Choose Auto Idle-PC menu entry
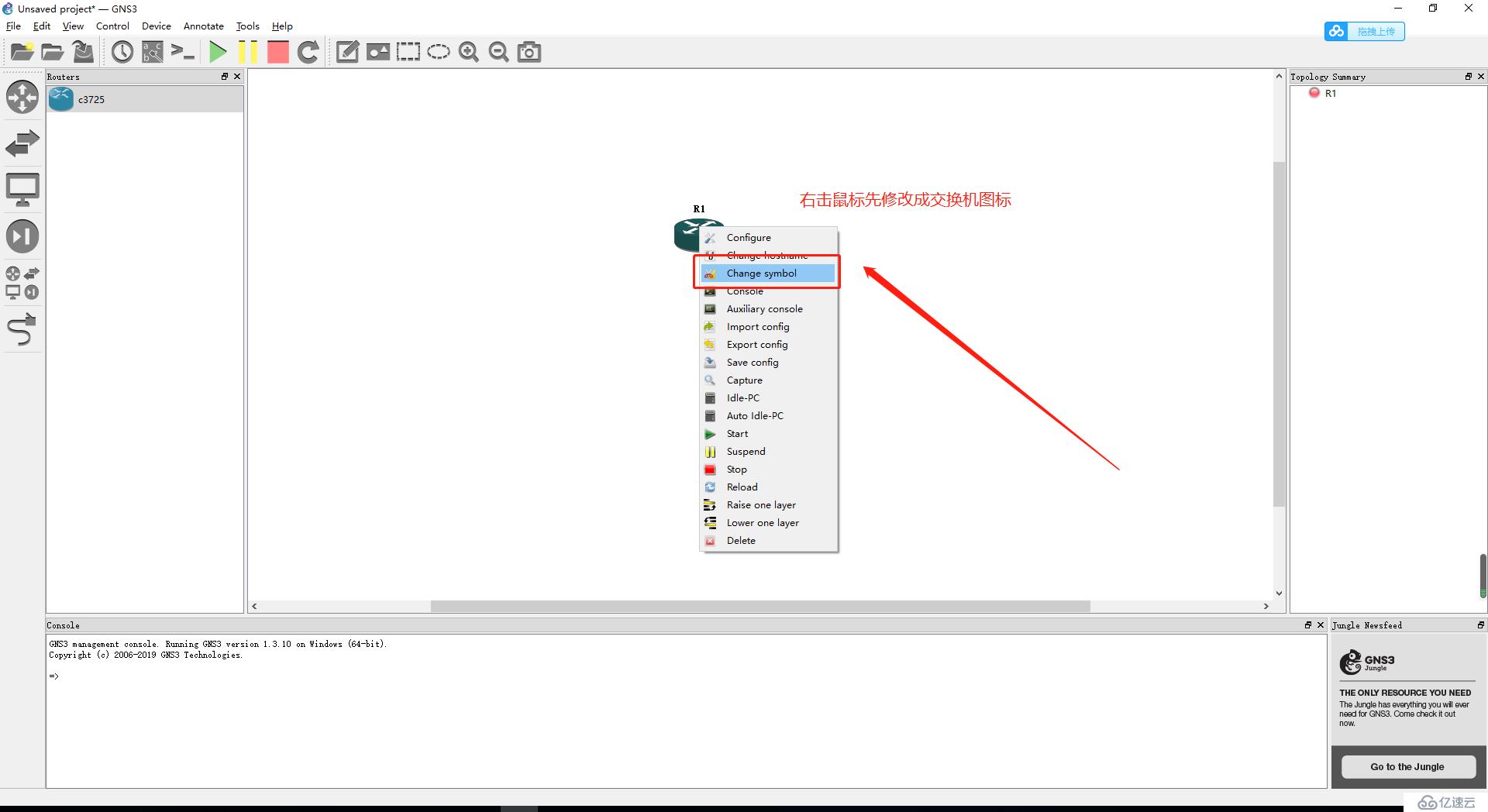1488x812 pixels. click(x=768, y=416)
